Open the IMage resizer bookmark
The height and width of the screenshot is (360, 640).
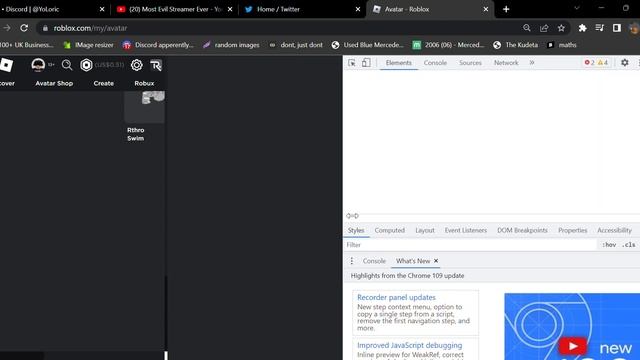[89, 45]
